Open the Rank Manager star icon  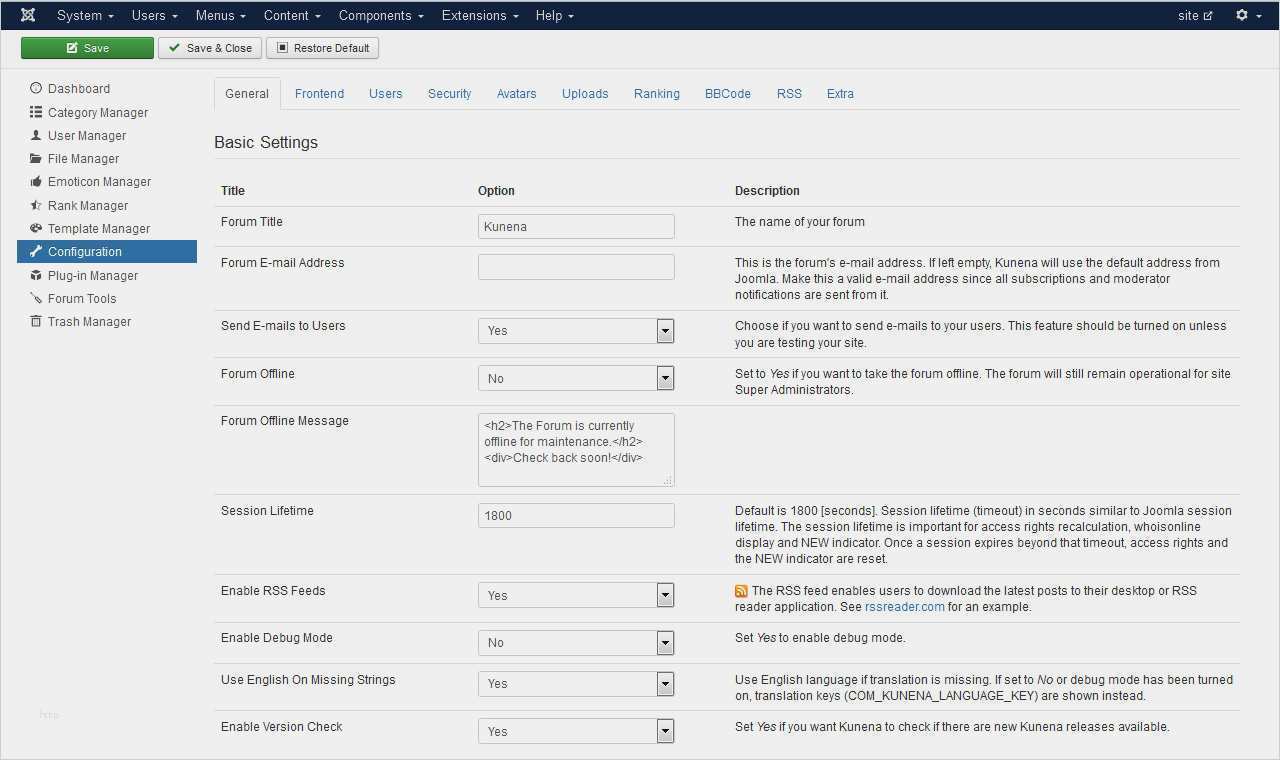[36, 206]
